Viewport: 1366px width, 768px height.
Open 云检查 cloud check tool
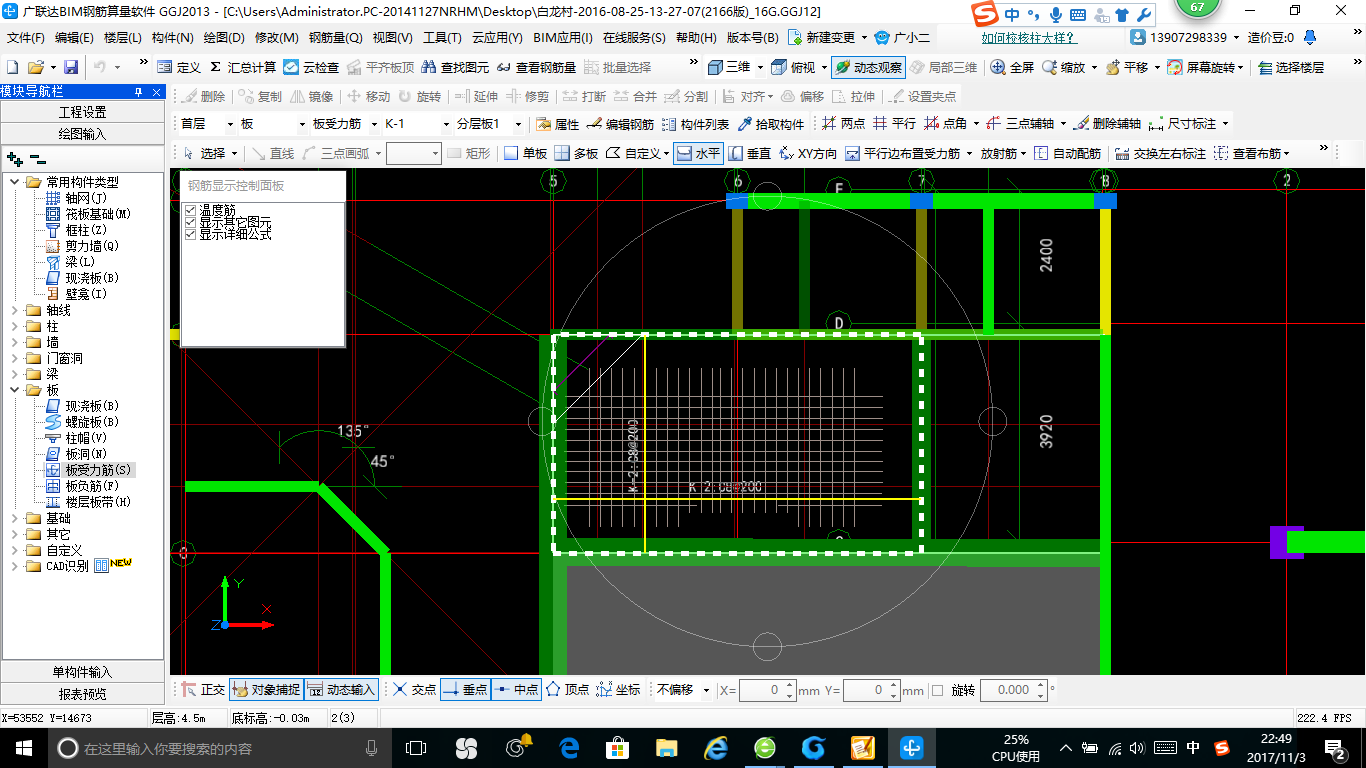(311, 67)
